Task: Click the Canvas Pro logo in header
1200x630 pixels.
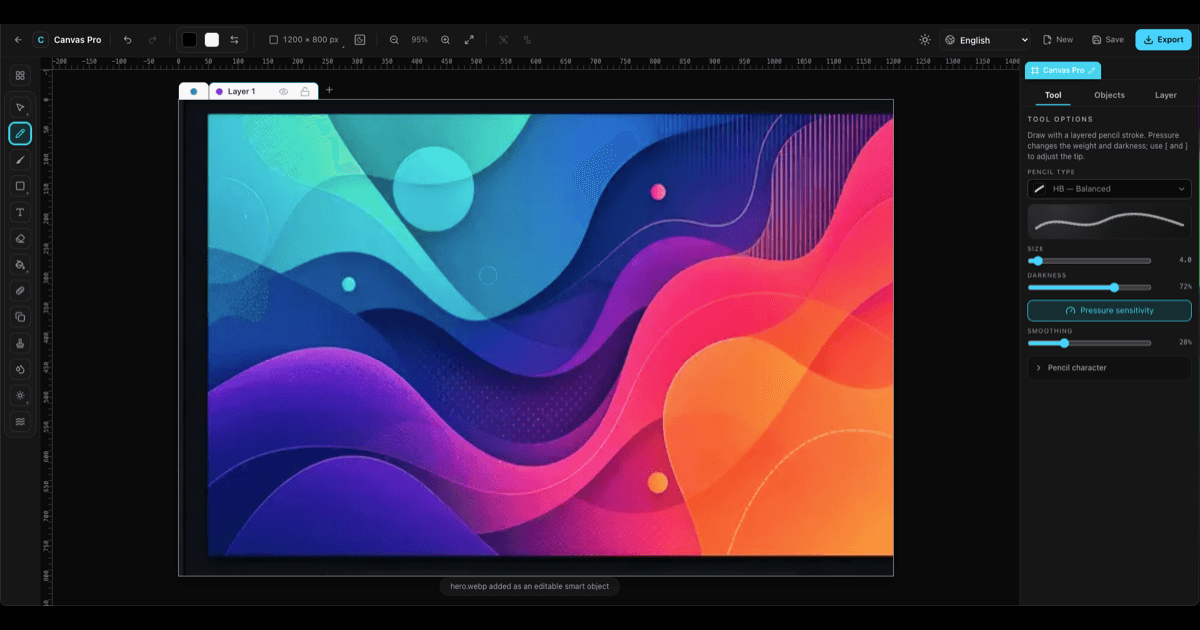Action: pyautogui.click(x=40, y=40)
